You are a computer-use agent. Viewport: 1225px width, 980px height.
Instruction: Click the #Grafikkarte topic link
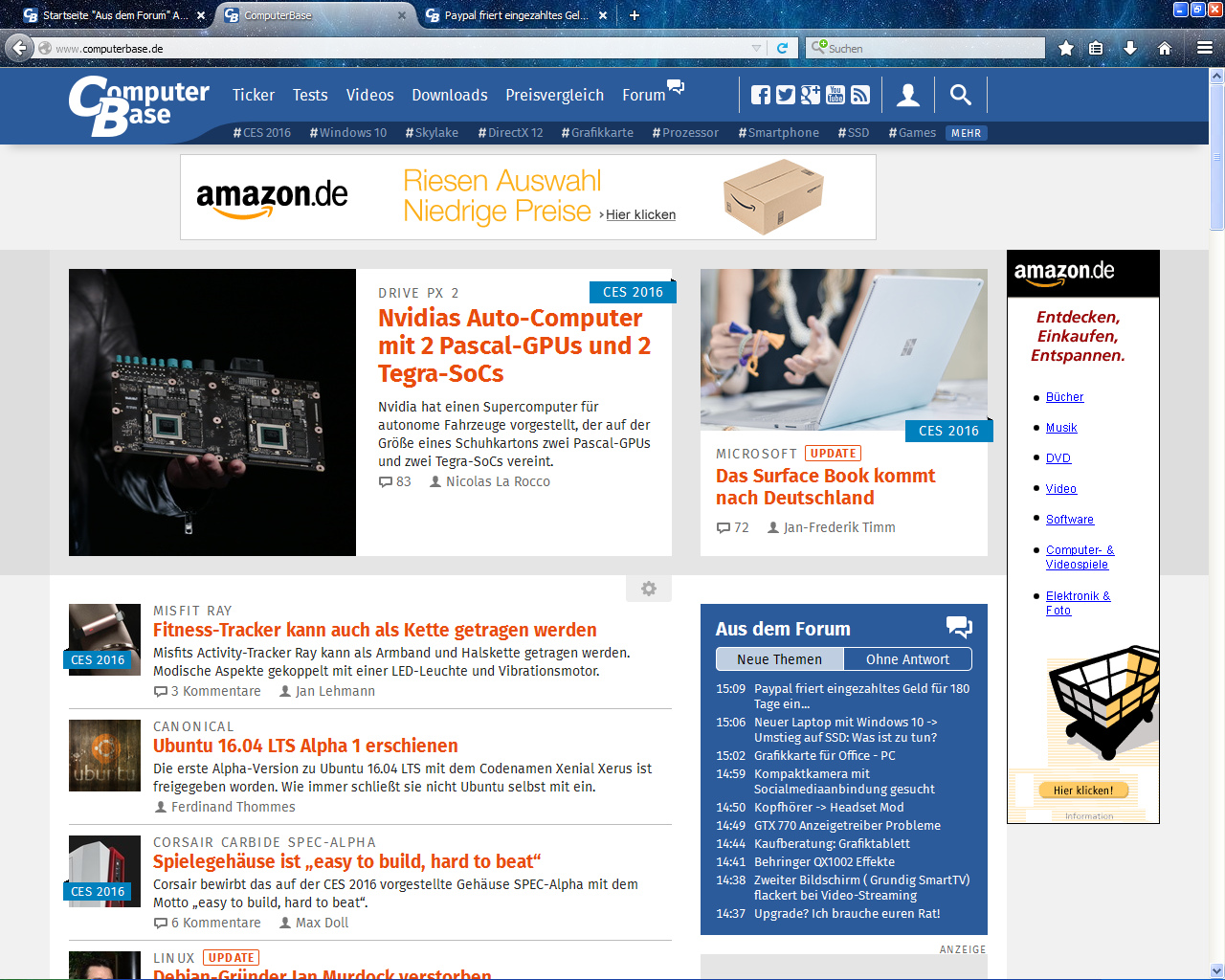597,133
